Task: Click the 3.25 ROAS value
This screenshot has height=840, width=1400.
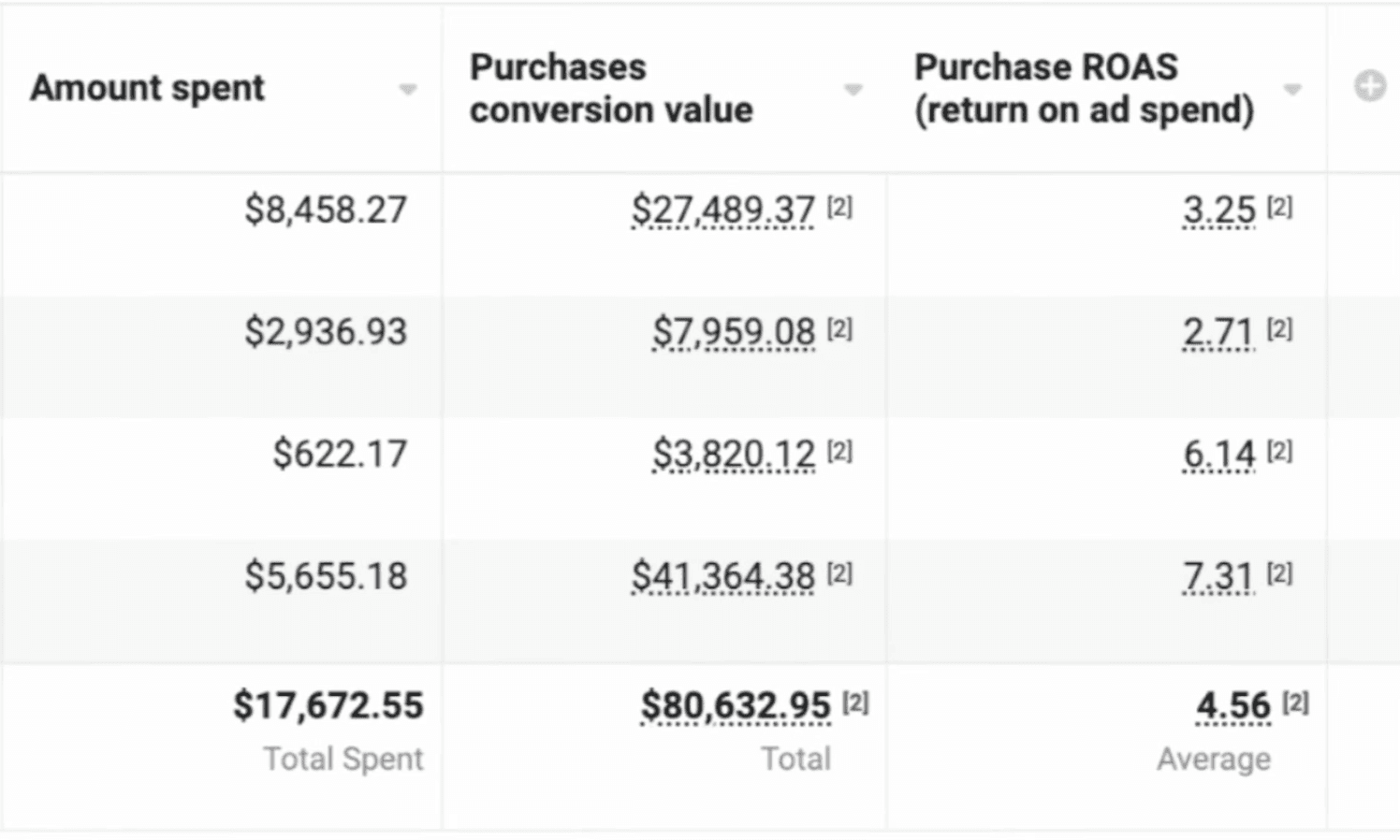Action: click(1218, 210)
